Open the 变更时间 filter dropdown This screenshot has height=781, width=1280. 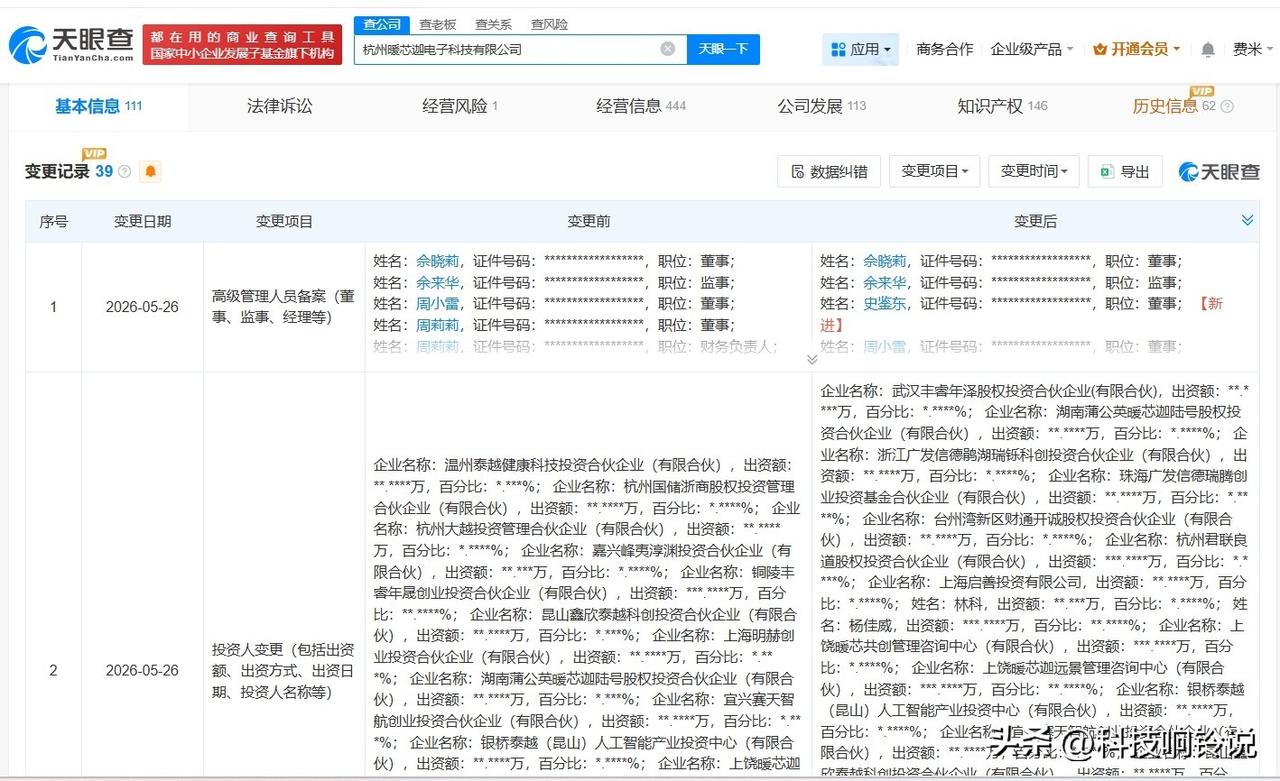pyautogui.click(x=1034, y=171)
